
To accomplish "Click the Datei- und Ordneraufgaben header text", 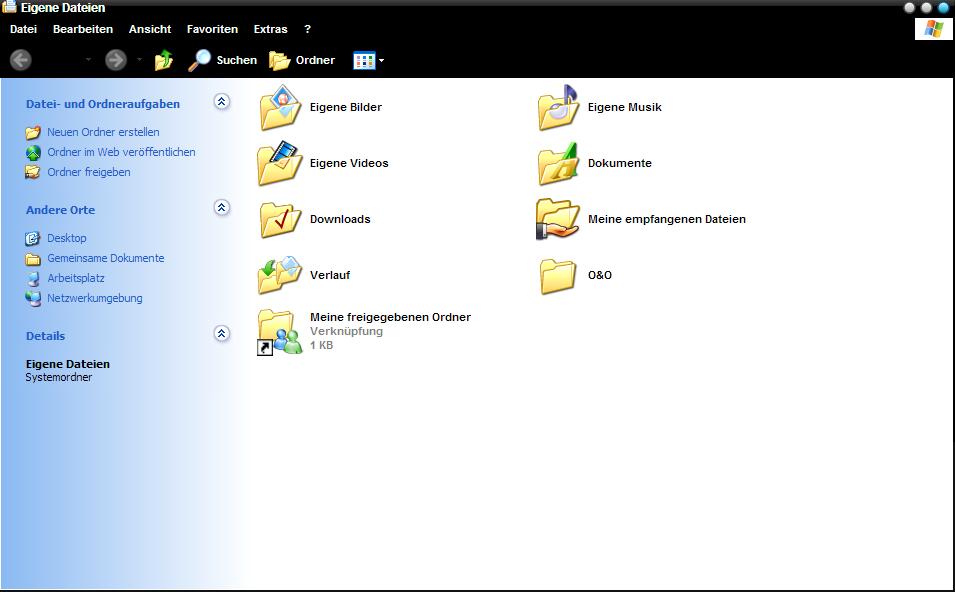I will [x=103, y=104].
